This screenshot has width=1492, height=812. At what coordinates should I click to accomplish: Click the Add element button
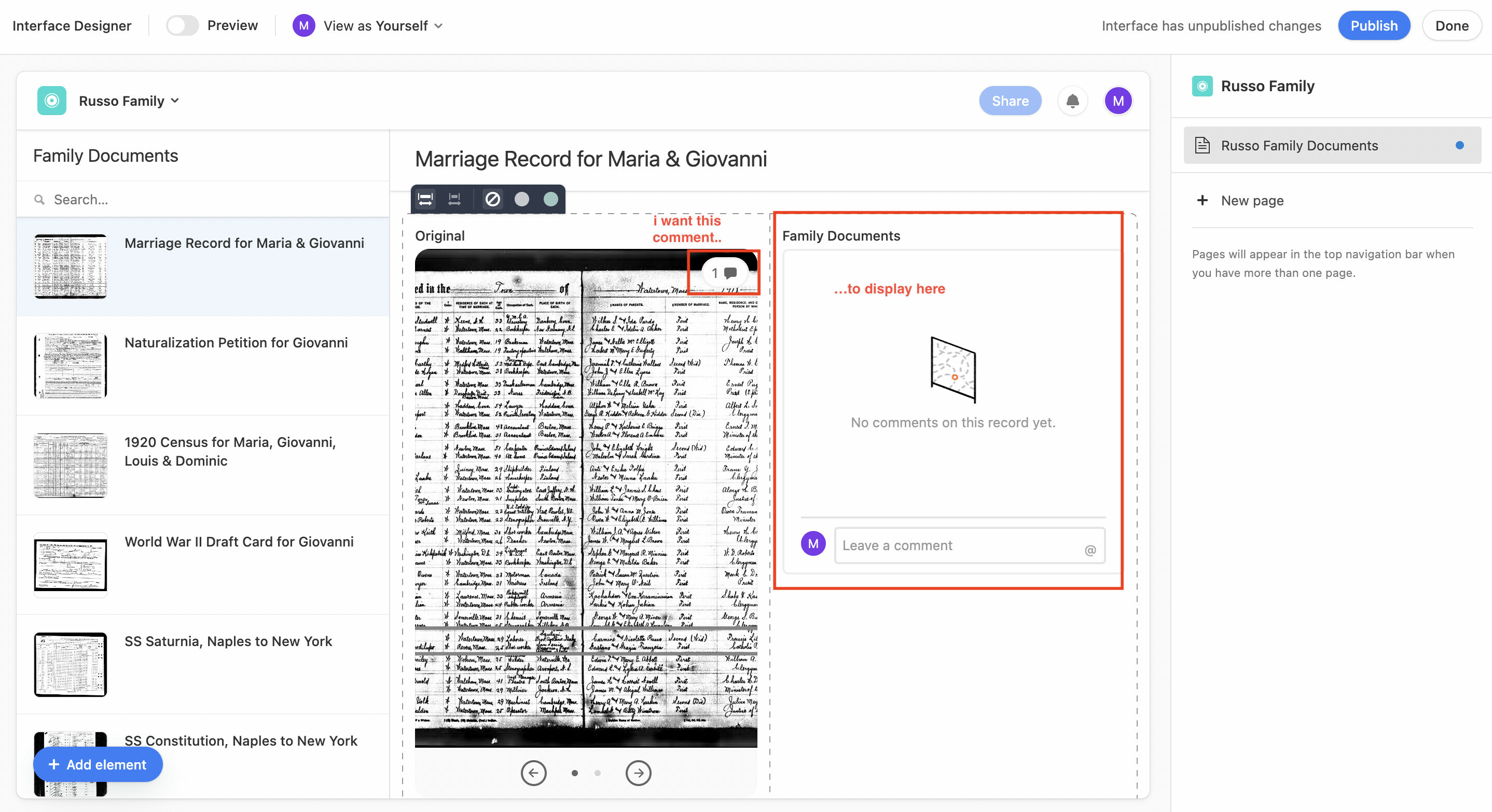(x=98, y=764)
